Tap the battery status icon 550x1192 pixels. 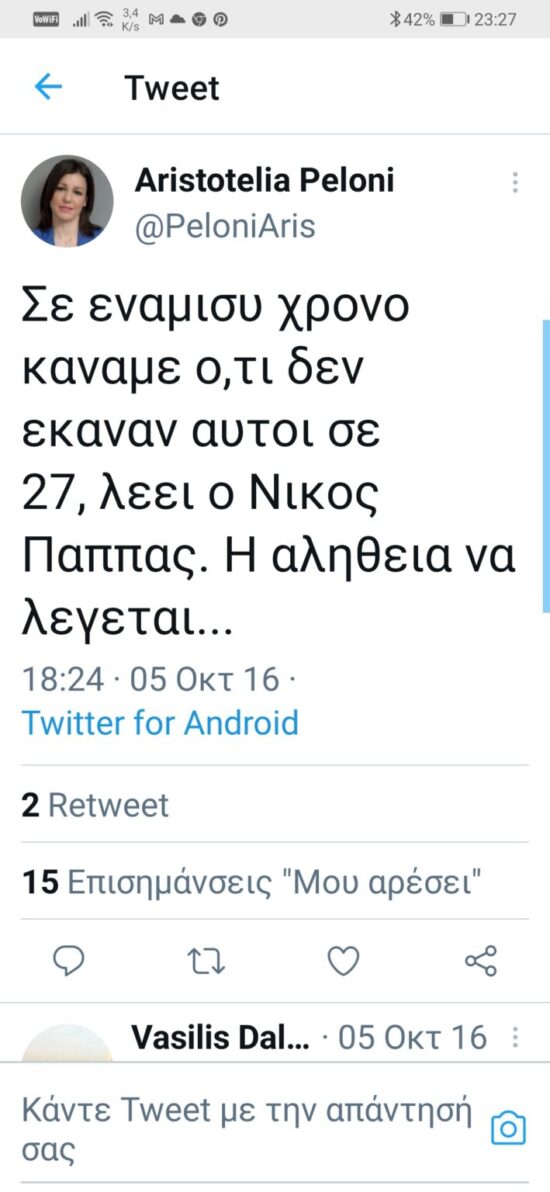click(455, 20)
